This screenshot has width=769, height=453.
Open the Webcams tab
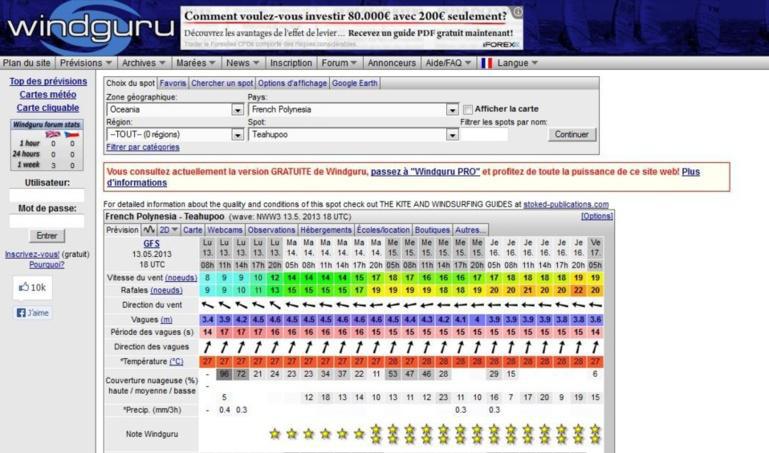click(225, 229)
